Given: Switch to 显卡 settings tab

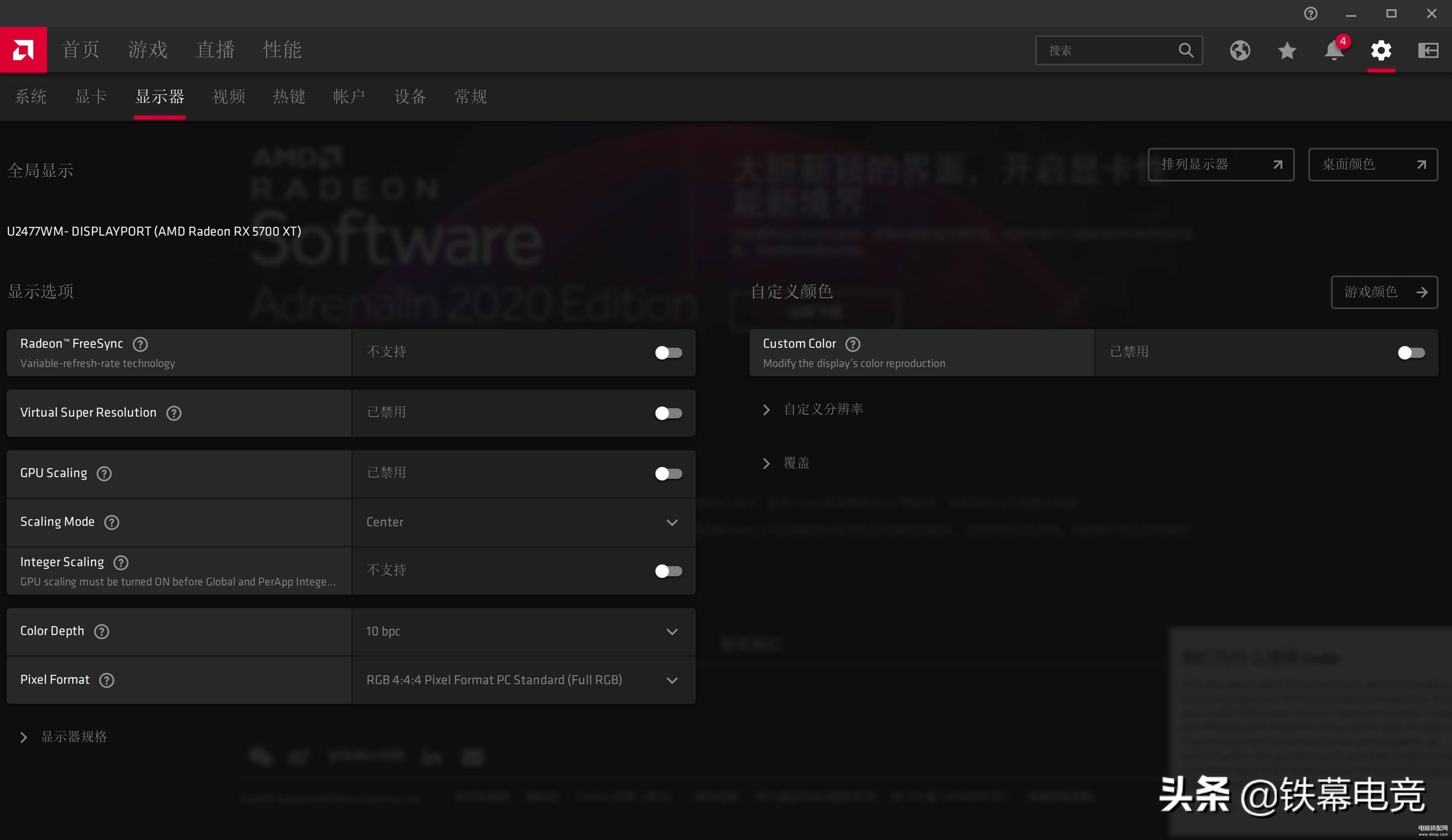Looking at the screenshot, I should 91,96.
